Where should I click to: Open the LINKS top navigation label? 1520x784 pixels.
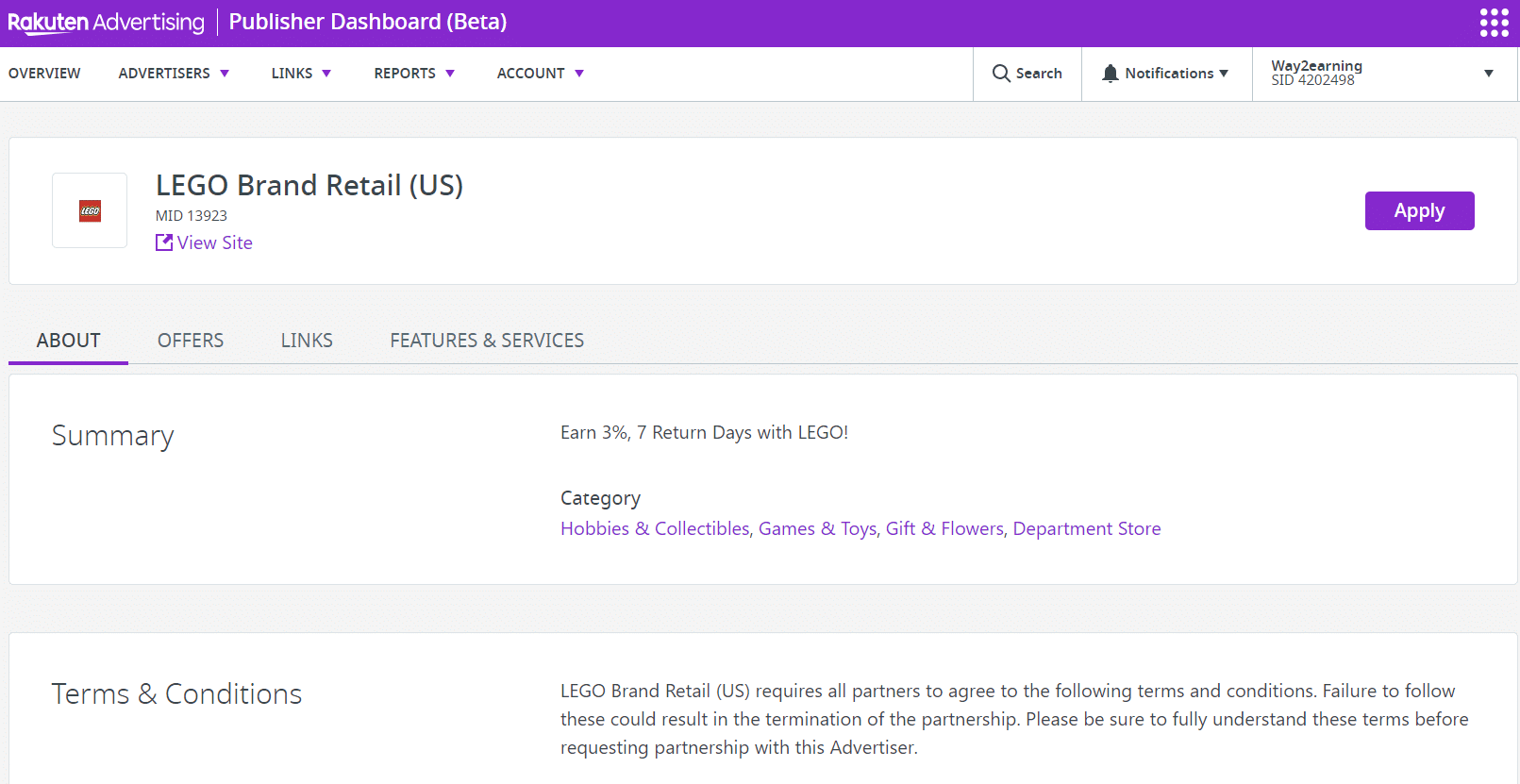click(x=292, y=74)
